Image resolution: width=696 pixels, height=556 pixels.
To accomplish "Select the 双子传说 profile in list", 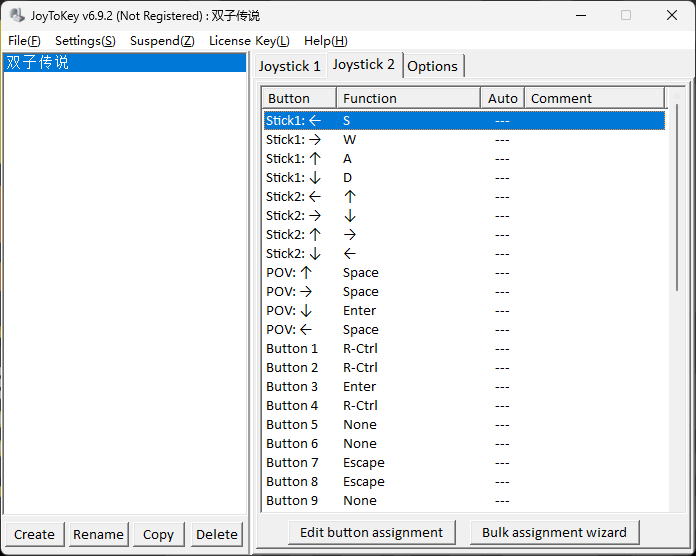I will tap(40, 63).
